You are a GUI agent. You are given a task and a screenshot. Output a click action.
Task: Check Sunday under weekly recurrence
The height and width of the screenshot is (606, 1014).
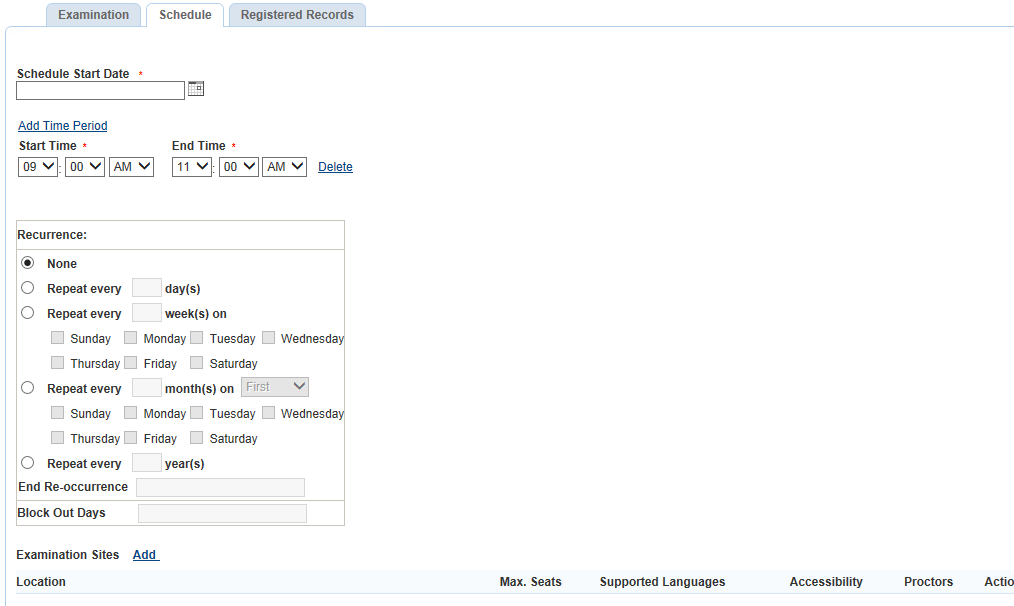click(x=58, y=338)
